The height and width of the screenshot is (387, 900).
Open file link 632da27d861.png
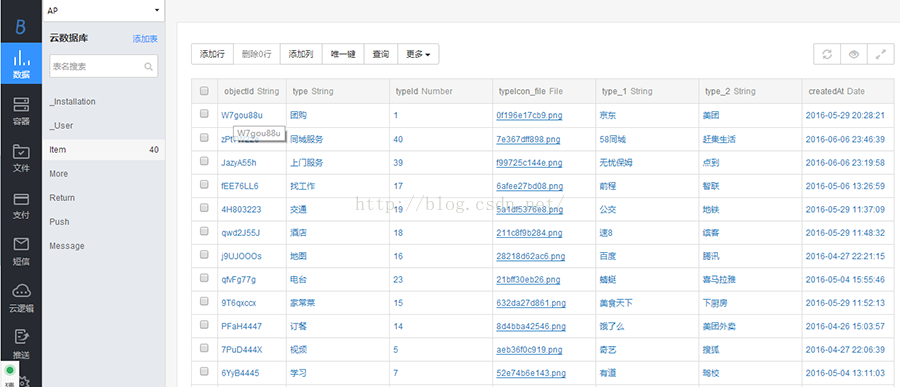point(531,303)
